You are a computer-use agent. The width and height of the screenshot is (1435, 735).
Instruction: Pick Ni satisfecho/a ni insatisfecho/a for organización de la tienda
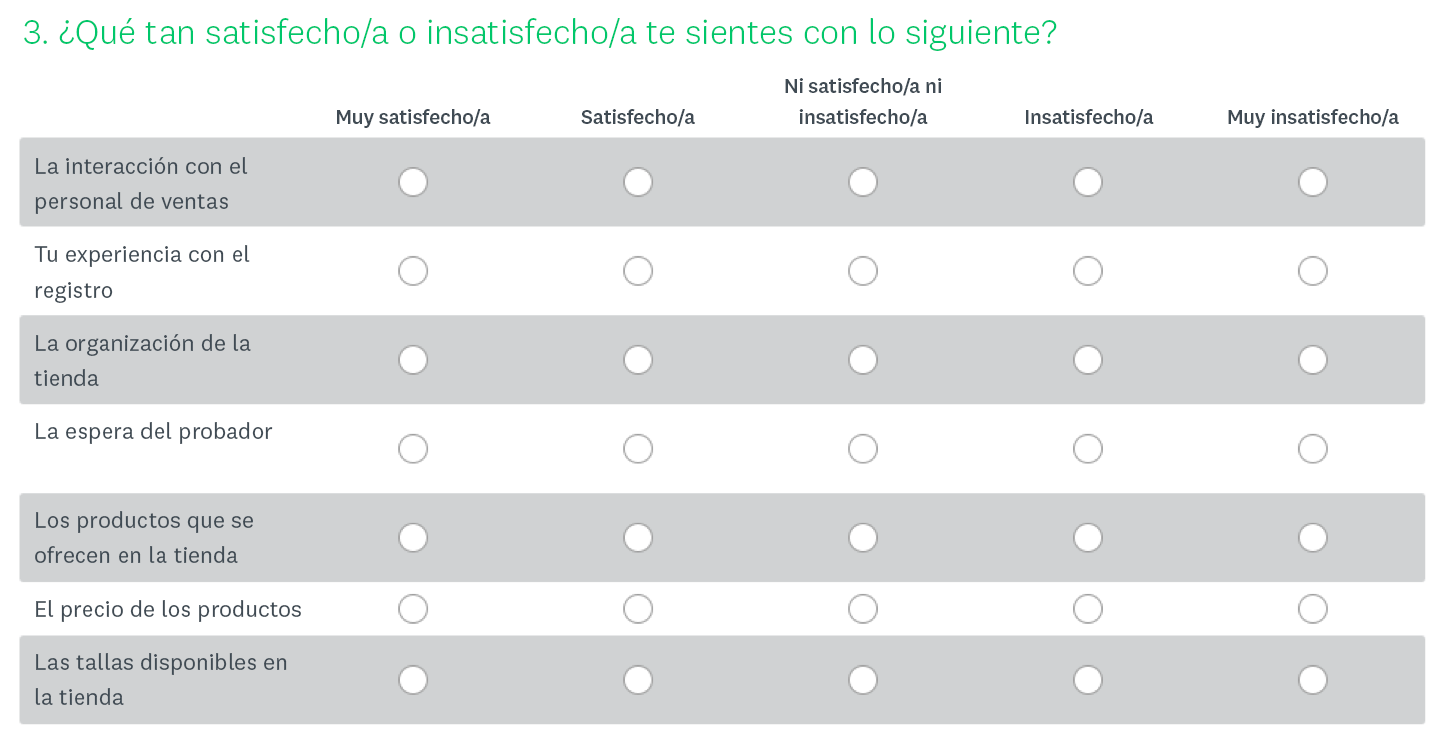(x=863, y=359)
